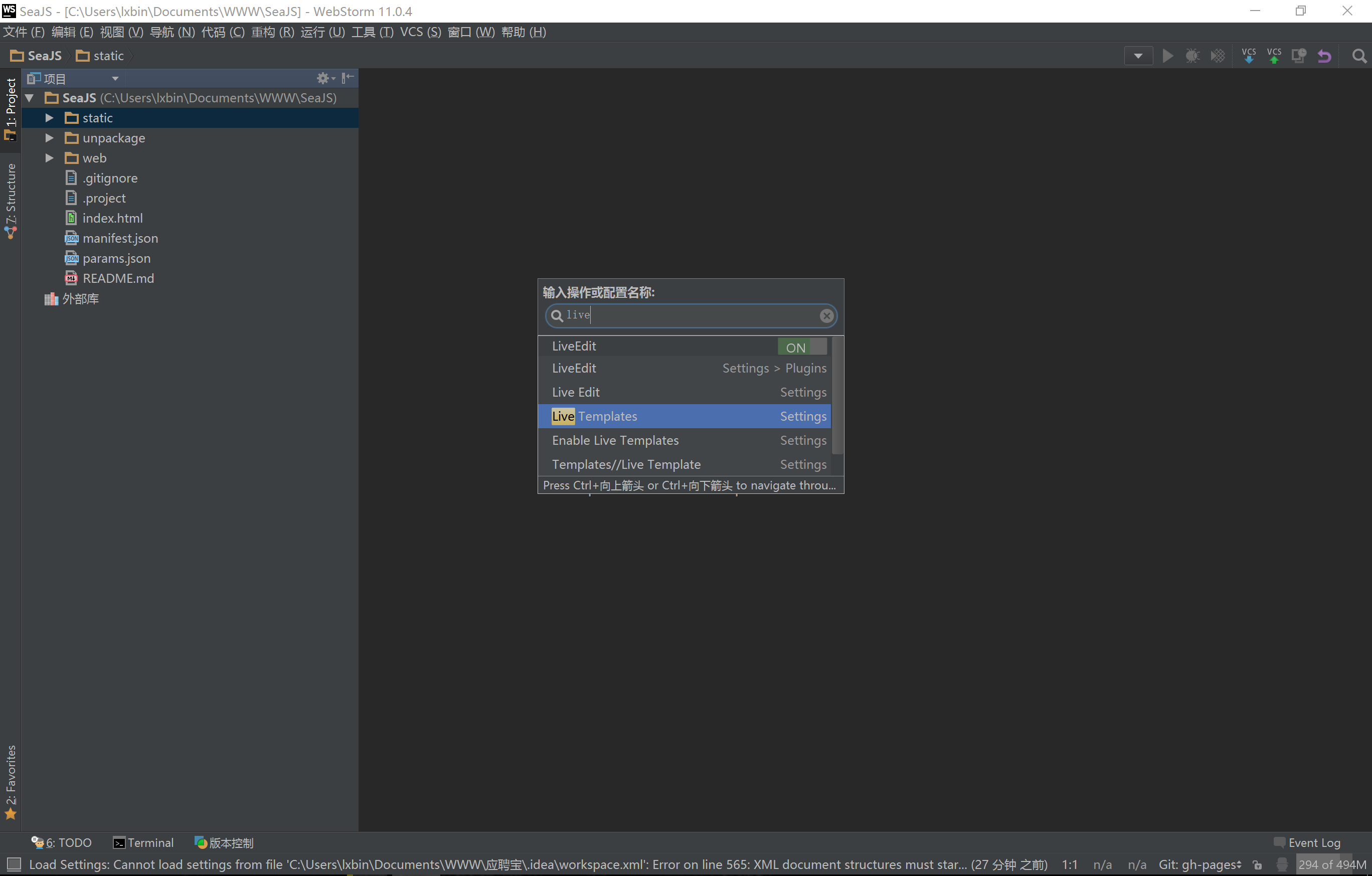1372x876 pixels.
Task: Click the static breadcrumb item
Action: [101, 56]
